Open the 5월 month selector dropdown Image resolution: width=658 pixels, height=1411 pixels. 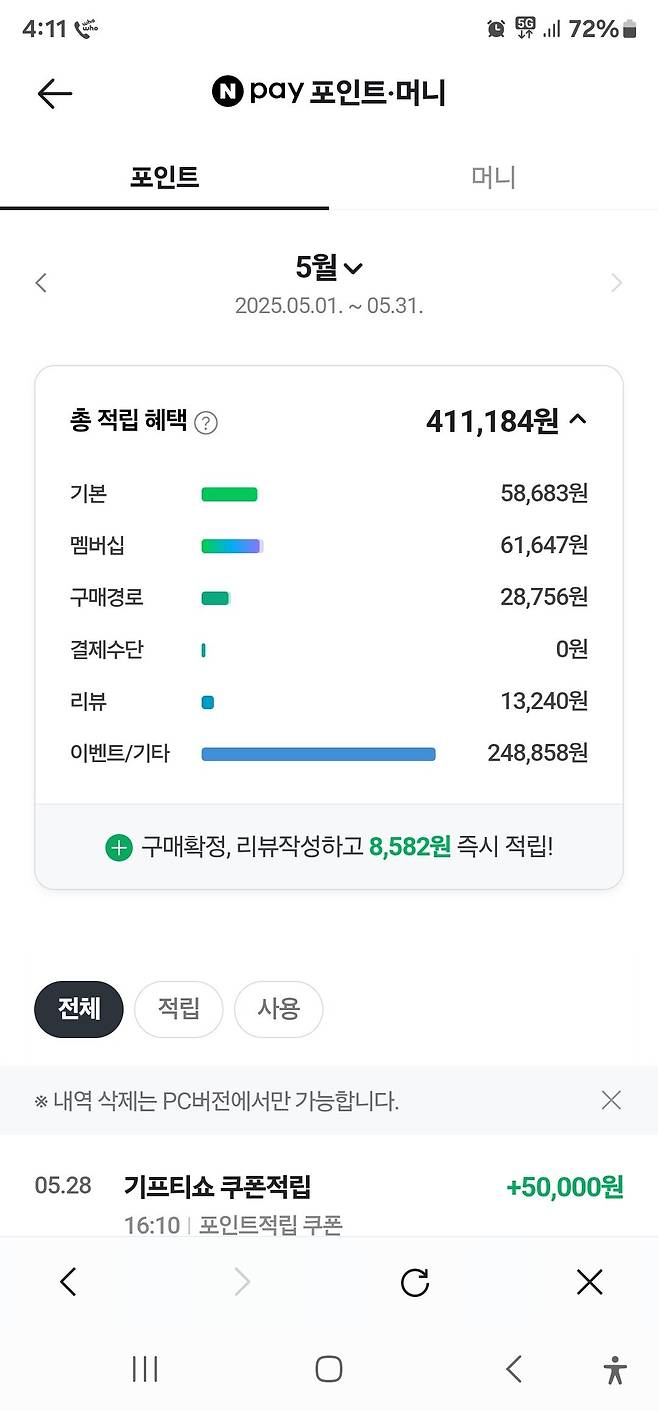tap(329, 268)
